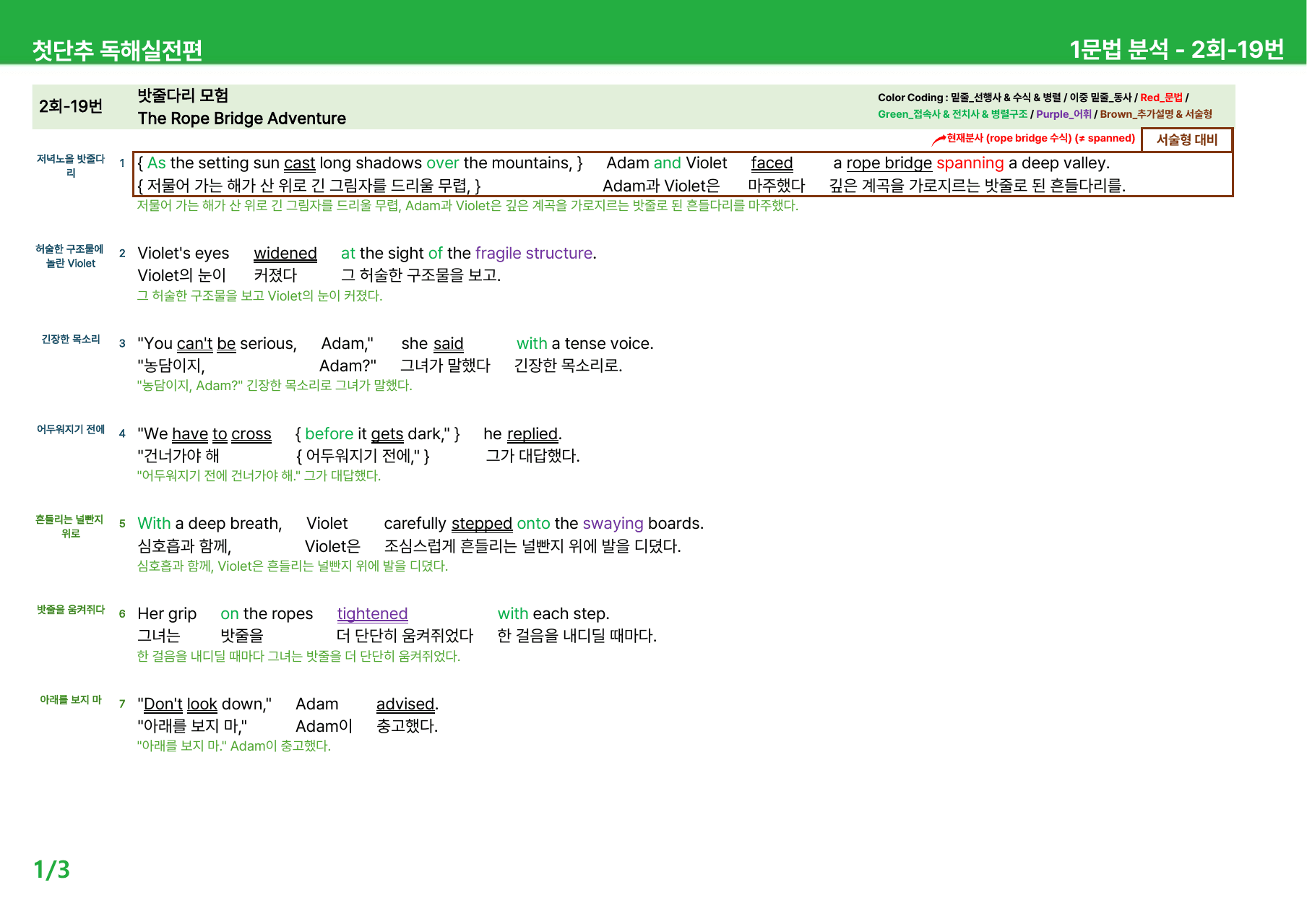This screenshot has width=1307, height=924.
Task: Click the underlined word 'cross'
Action: 251,434
